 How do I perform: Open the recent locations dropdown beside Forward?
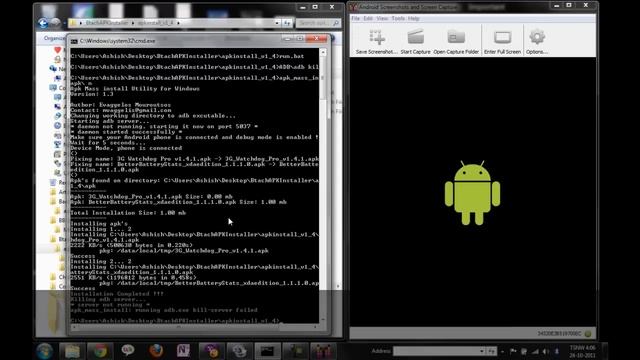click(64, 23)
